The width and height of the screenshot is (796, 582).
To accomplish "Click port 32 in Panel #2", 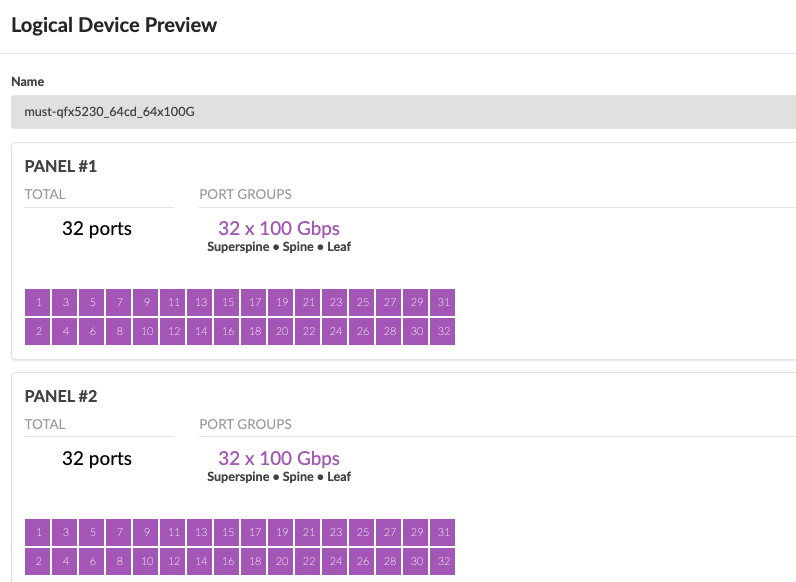I will click(x=443, y=562).
